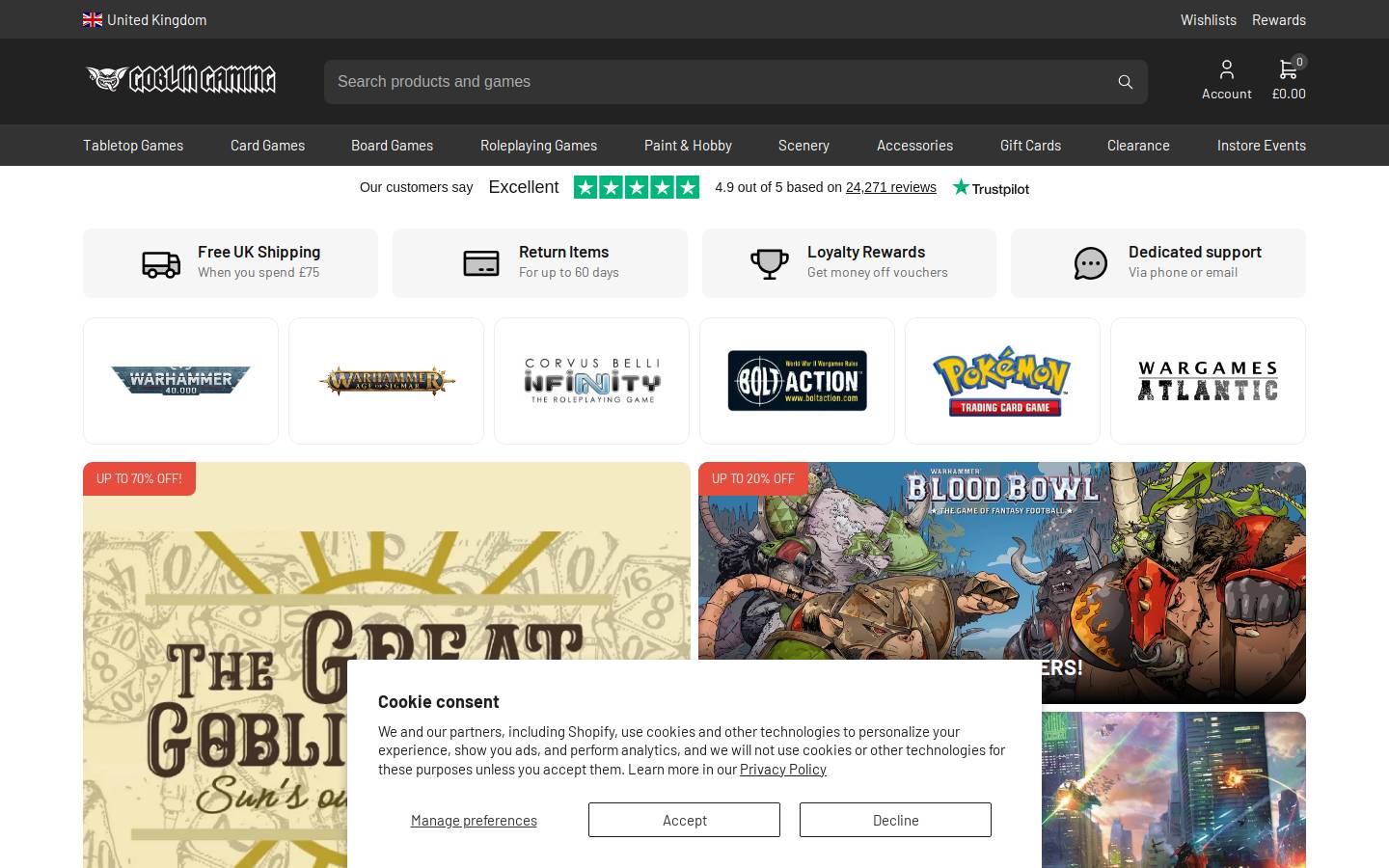Open the Privacy Policy link
This screenshot has width=1389, height=868.
782,769
